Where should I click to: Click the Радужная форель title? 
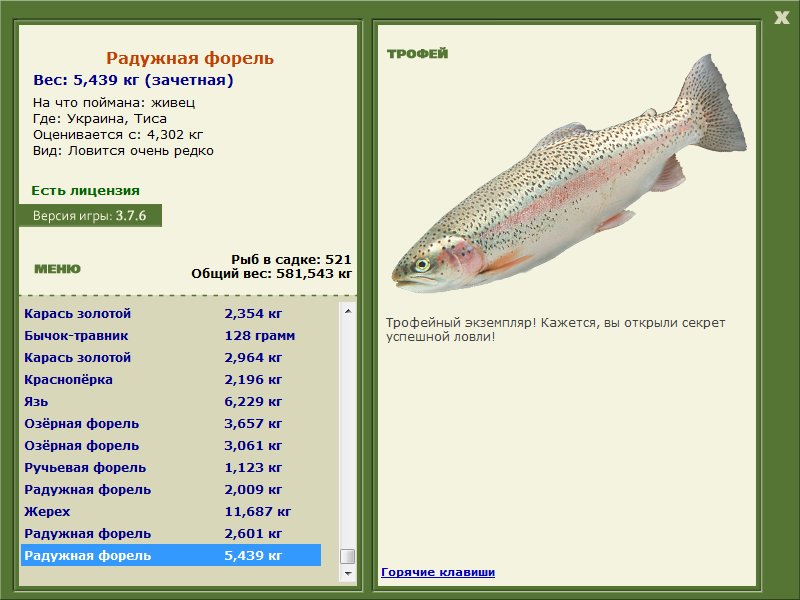[x=190, y=58]
